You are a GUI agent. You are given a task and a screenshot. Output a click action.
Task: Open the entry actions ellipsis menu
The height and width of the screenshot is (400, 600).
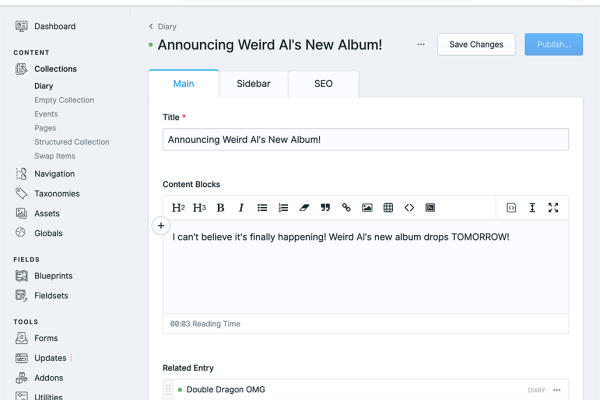(x=421, y=44)
